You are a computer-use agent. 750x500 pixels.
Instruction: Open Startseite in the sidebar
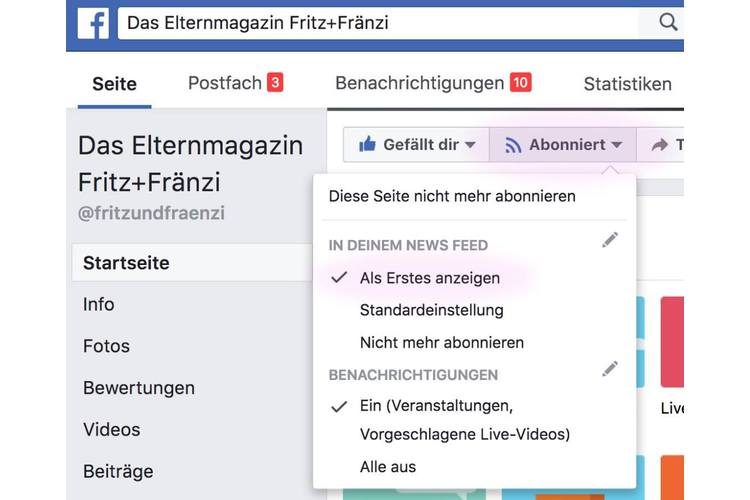coord(192,263)
